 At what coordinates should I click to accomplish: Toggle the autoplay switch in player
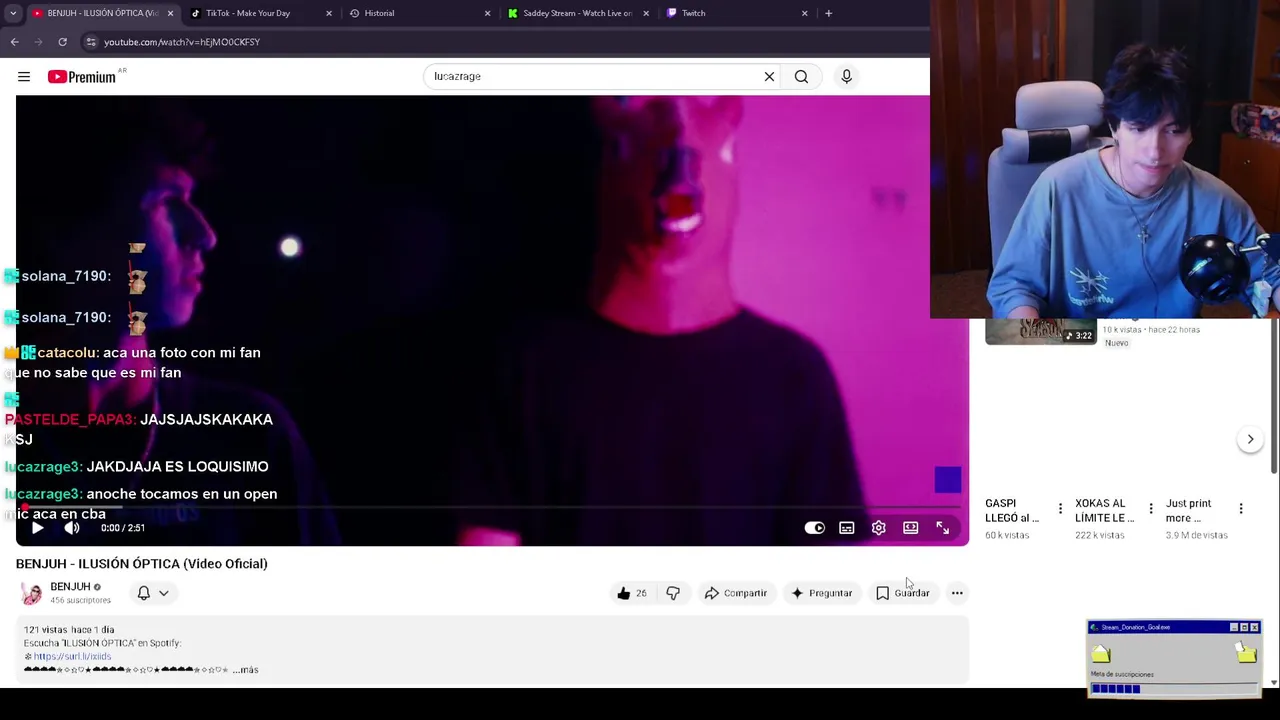click(815, 528)
